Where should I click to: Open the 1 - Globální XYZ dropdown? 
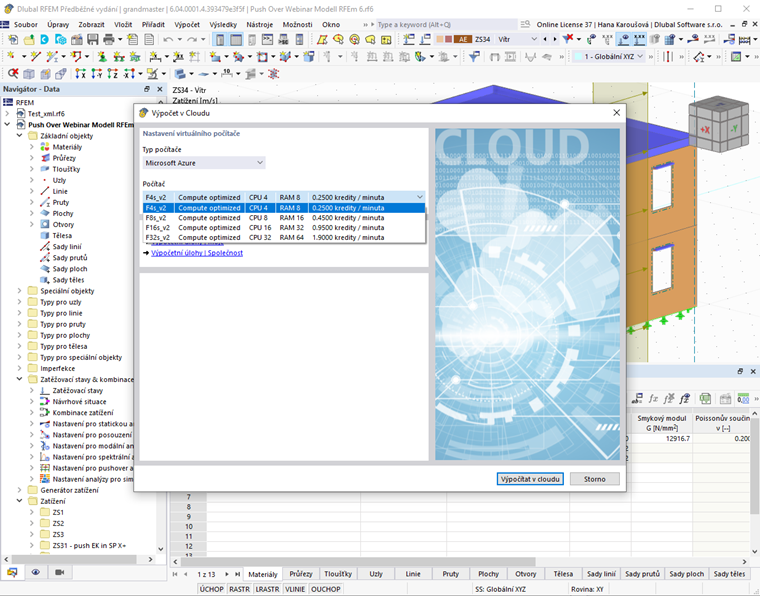tap(610, 57)
